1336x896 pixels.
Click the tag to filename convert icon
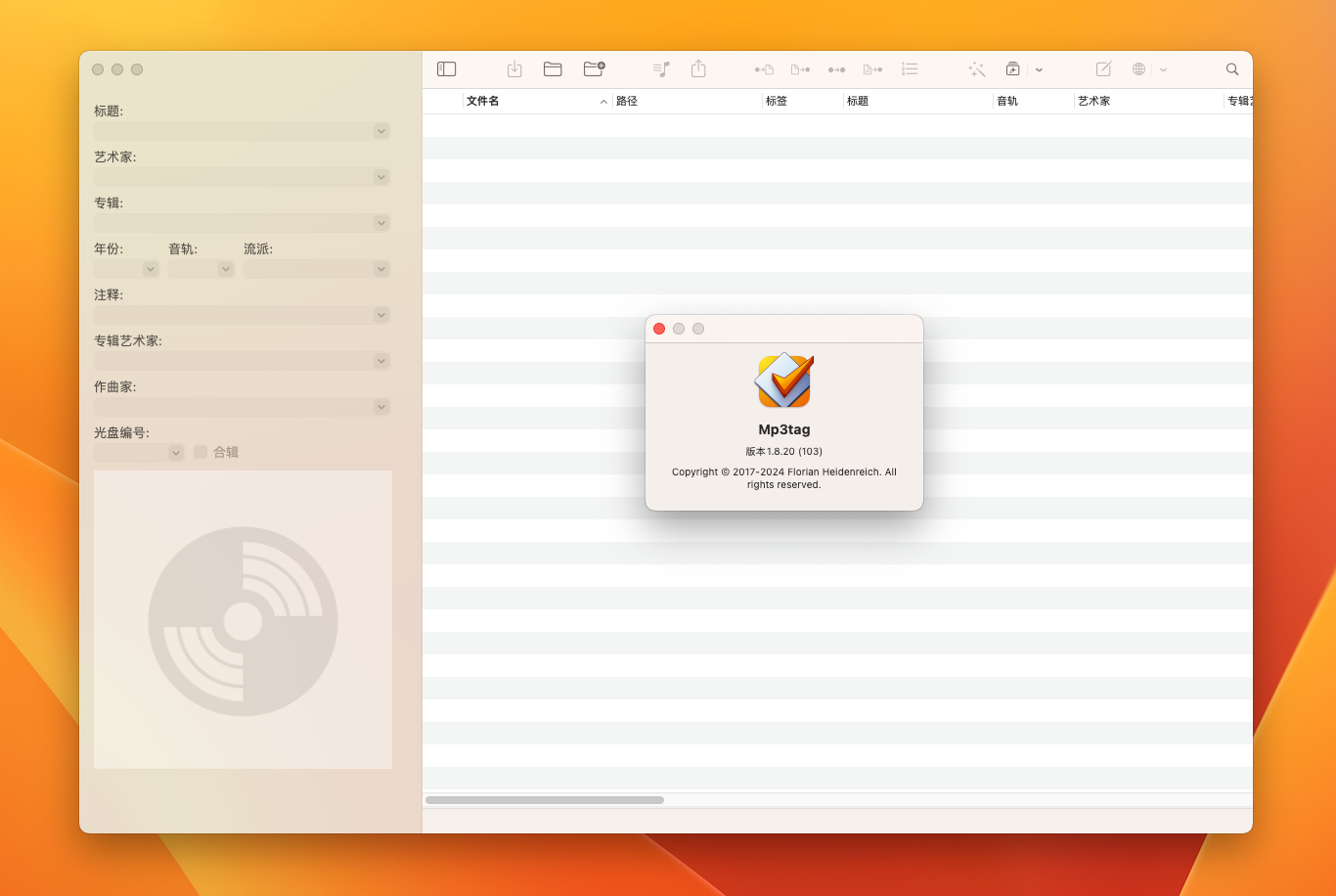(764, 69)
